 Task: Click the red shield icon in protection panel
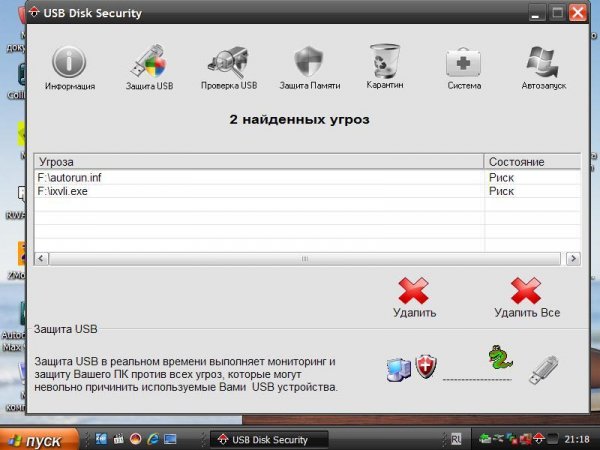point(426,366)
